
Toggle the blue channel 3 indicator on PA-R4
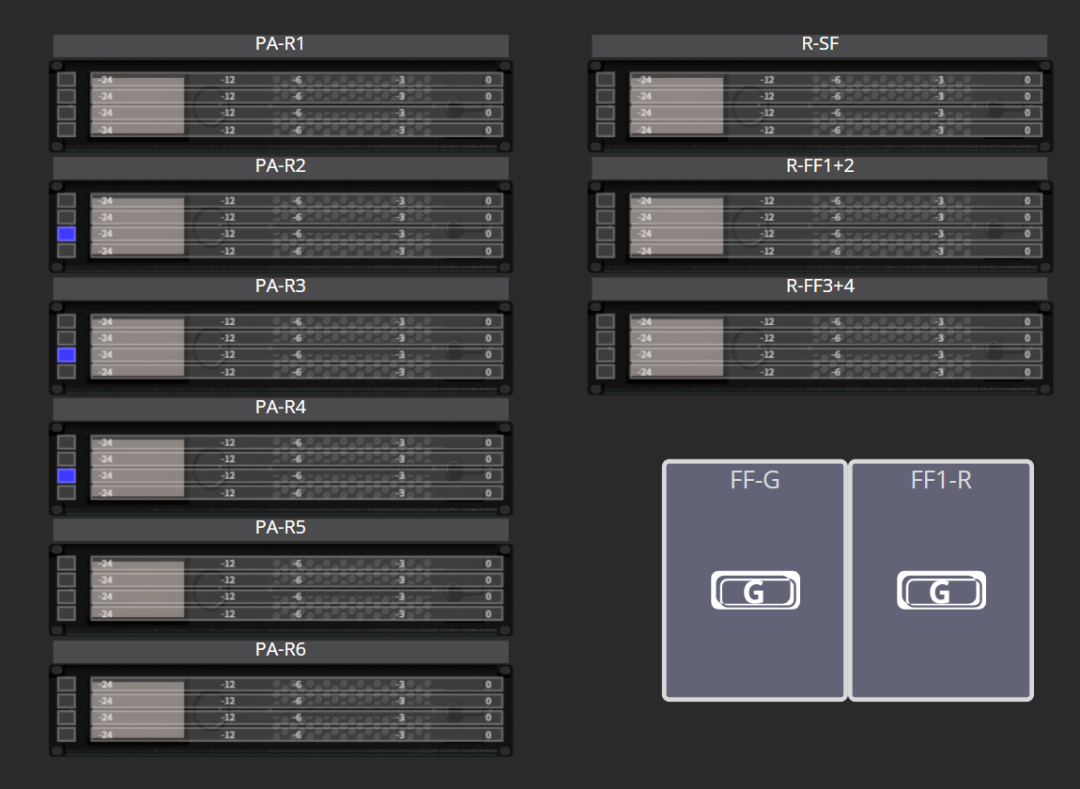[x=66, y=476]
